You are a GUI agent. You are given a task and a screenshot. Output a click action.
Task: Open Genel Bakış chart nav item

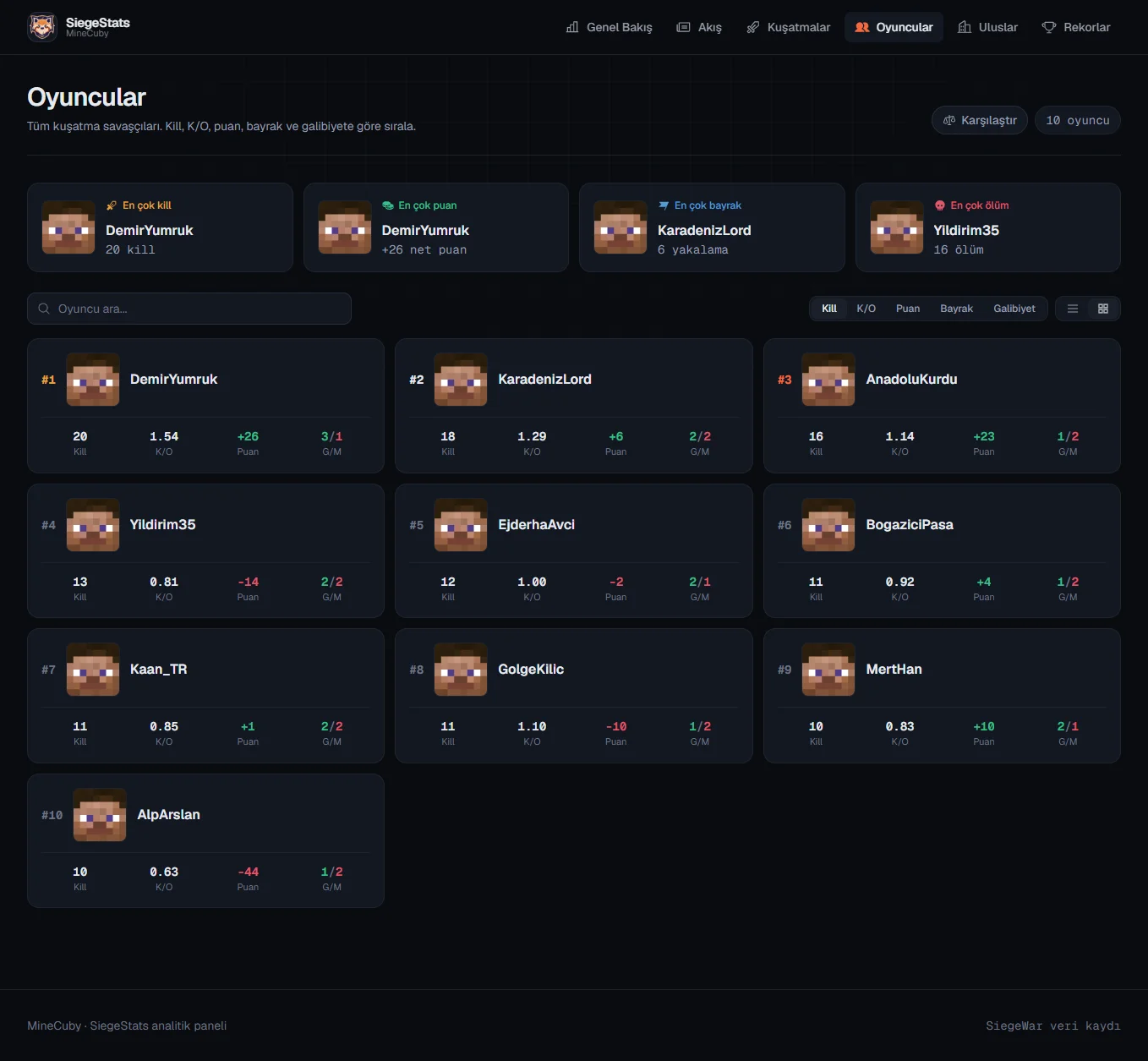point(610,27)
